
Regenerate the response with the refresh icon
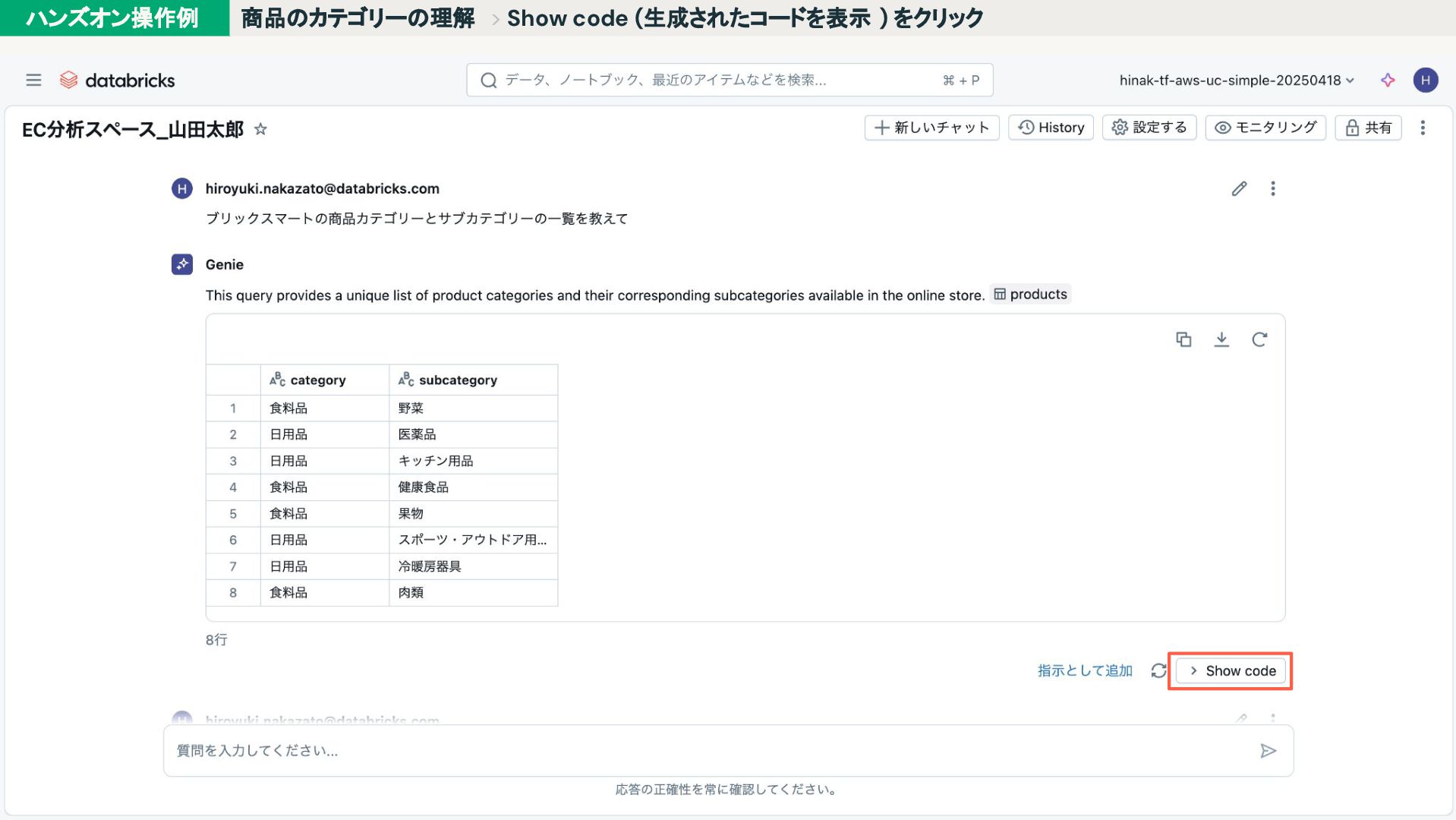point(1158,670)
